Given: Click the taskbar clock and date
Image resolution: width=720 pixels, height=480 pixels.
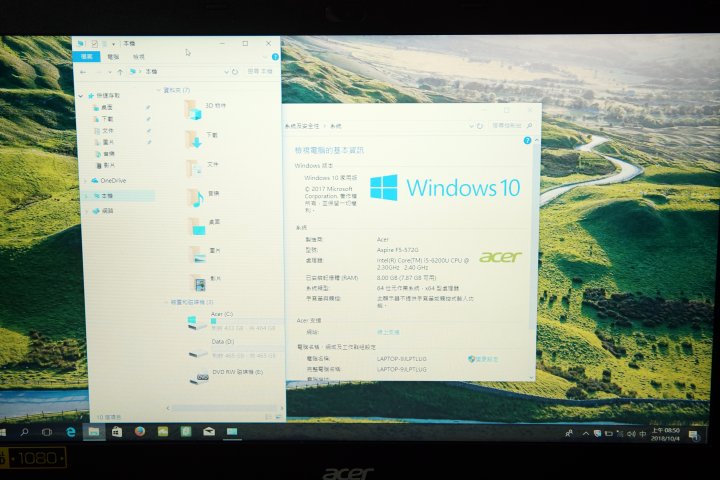Looking at the screenshot, I should pyautogui.click(x=665, y=435).
